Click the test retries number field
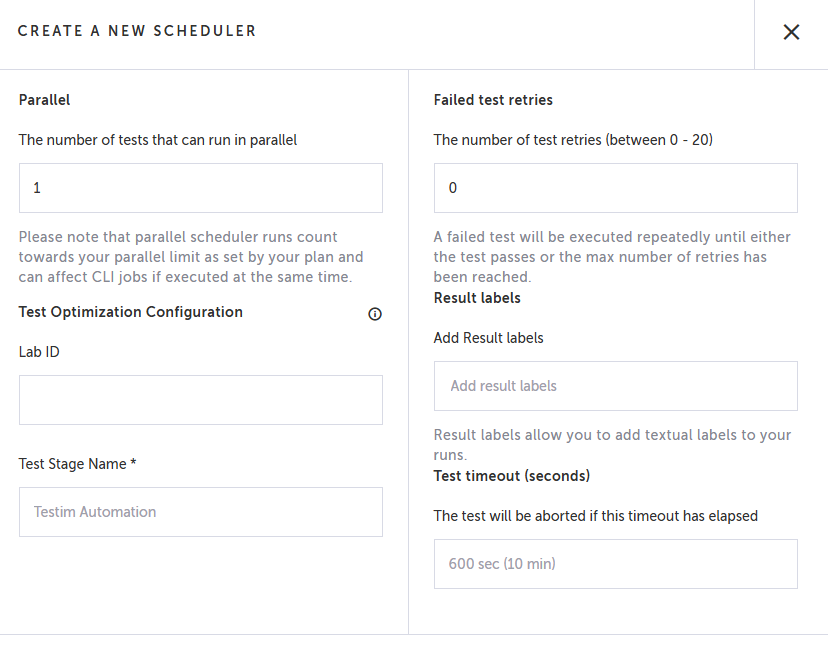The image size is (828, 652). [615, 188]
